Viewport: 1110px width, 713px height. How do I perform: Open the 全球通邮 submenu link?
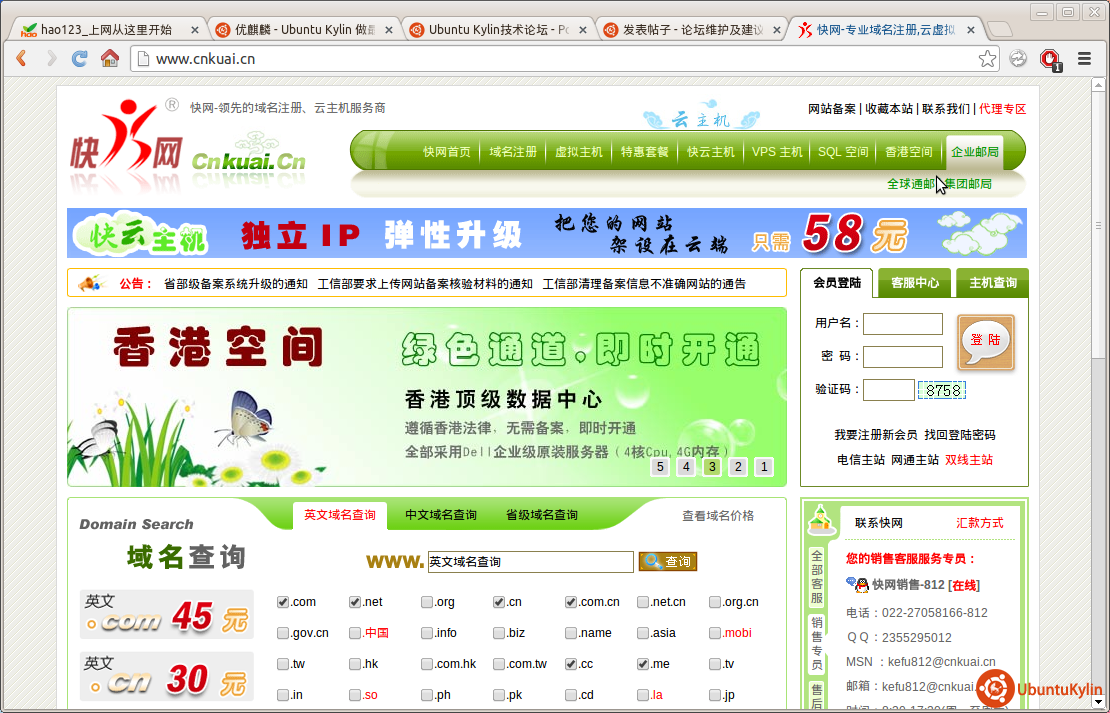point(910,184)
